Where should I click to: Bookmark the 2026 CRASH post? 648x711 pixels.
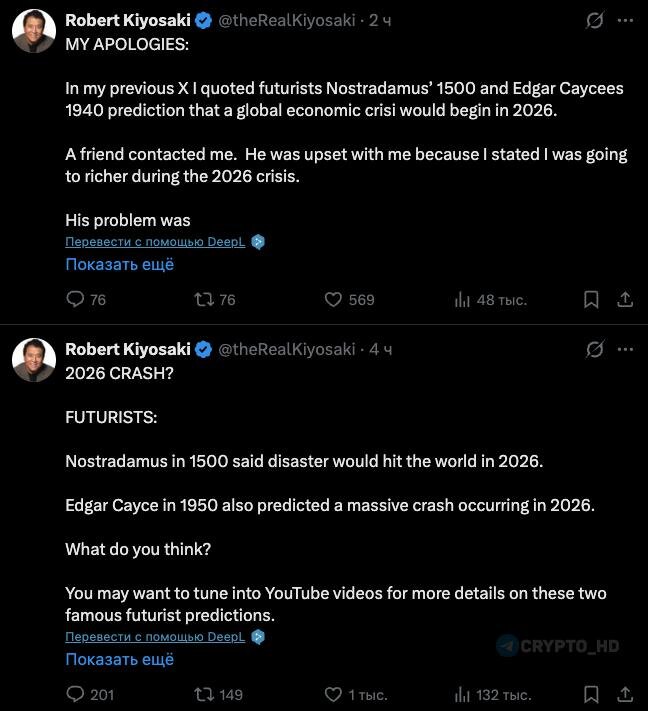591,694
